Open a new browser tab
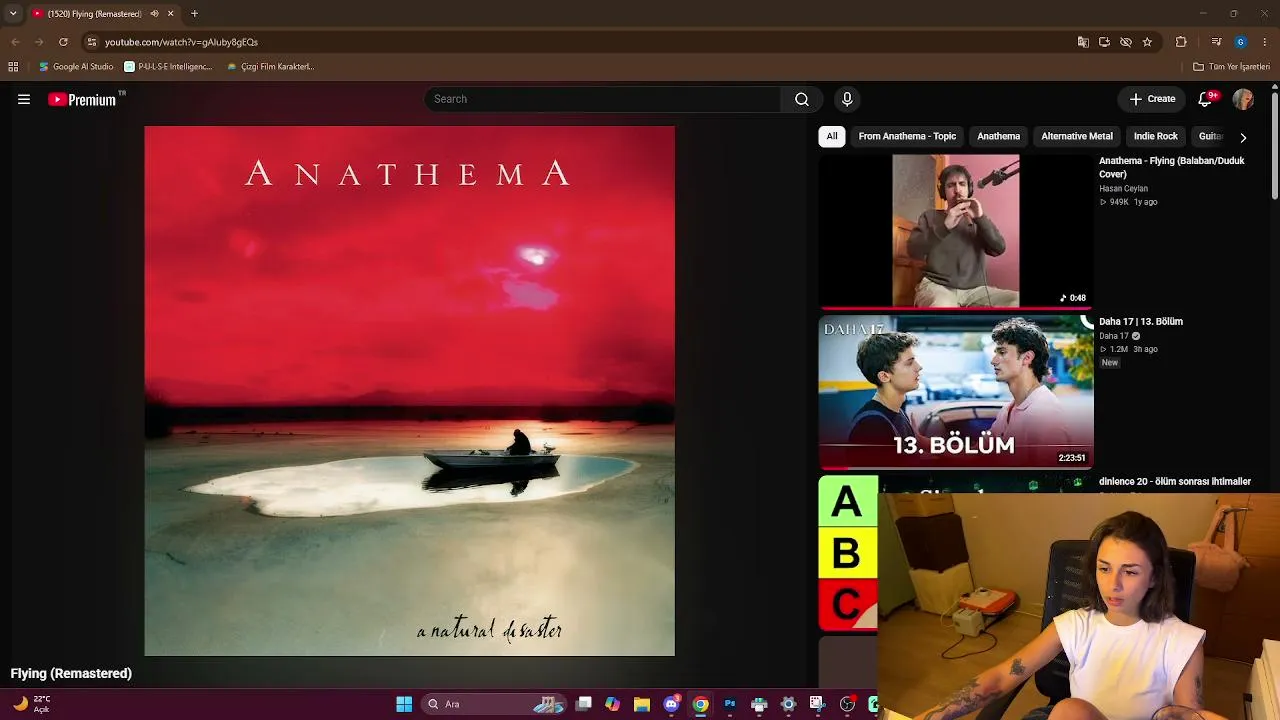The image size is (1280, 720). click(x=194, y=14)
